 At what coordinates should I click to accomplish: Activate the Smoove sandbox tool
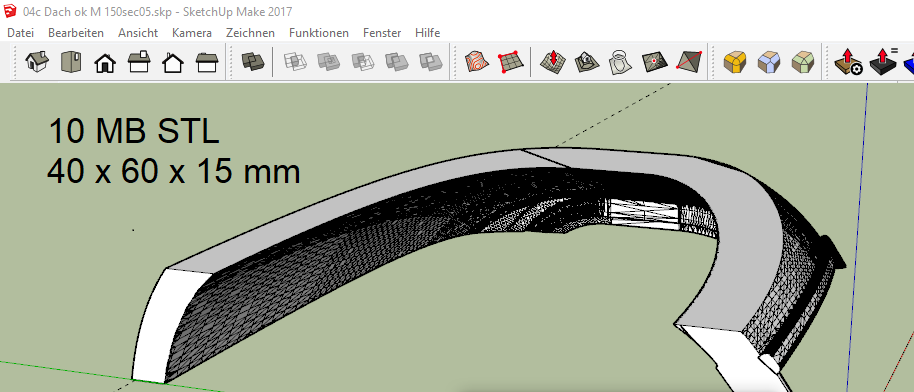click(x=552, y=61)
